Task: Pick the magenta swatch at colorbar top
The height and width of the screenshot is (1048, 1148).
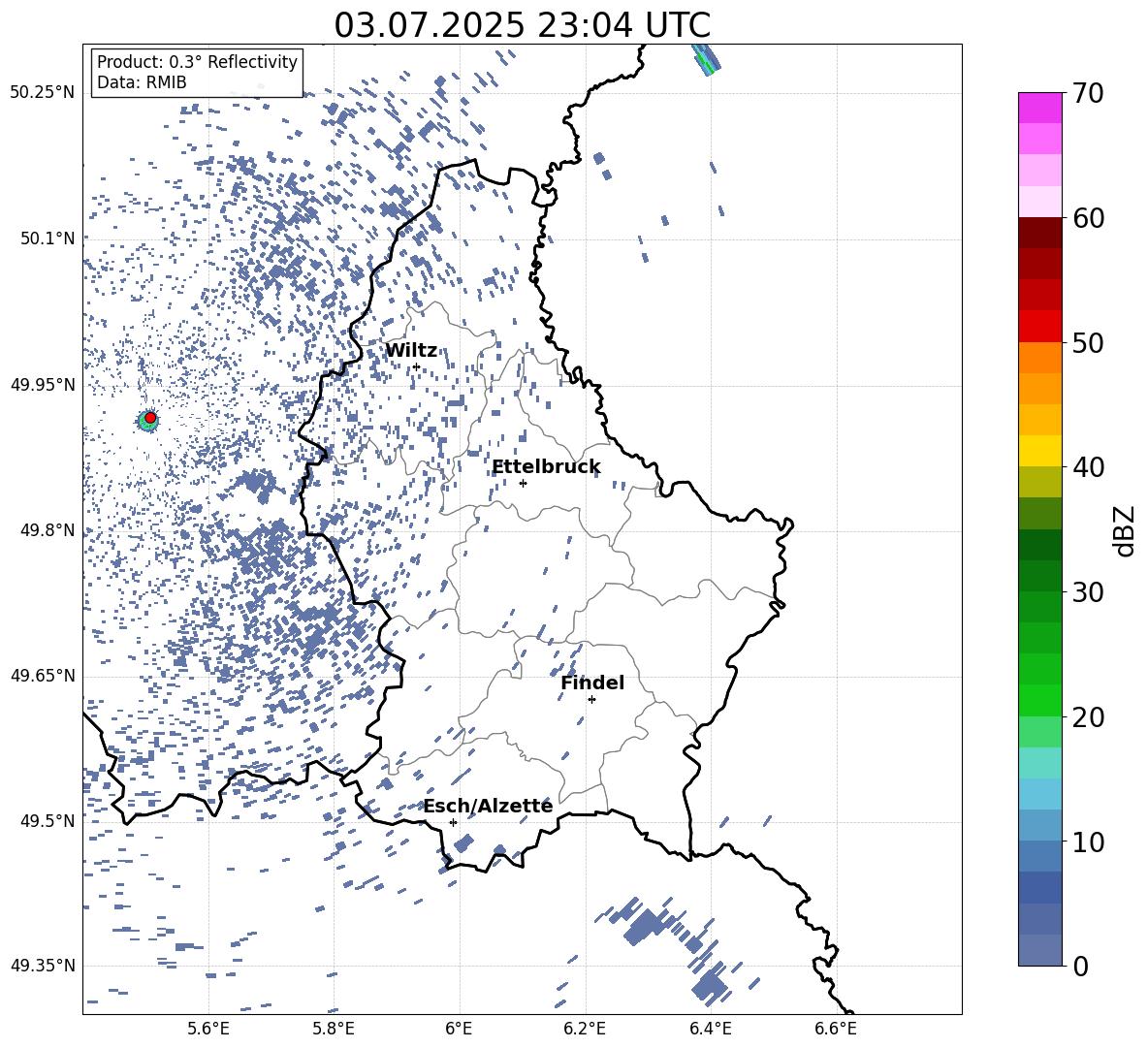Action: (1040, 108)
